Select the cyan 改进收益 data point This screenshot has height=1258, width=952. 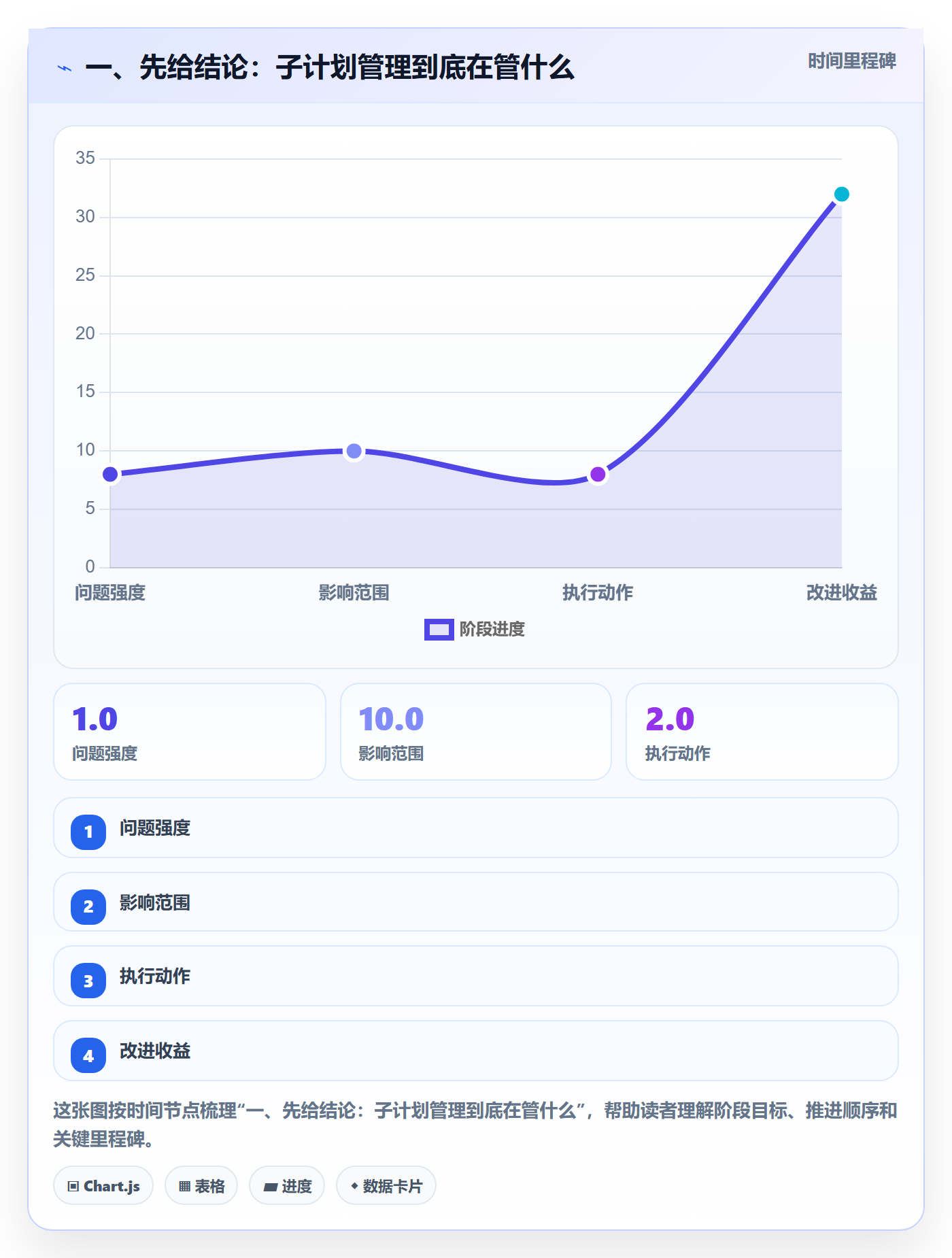coord(841,194)
